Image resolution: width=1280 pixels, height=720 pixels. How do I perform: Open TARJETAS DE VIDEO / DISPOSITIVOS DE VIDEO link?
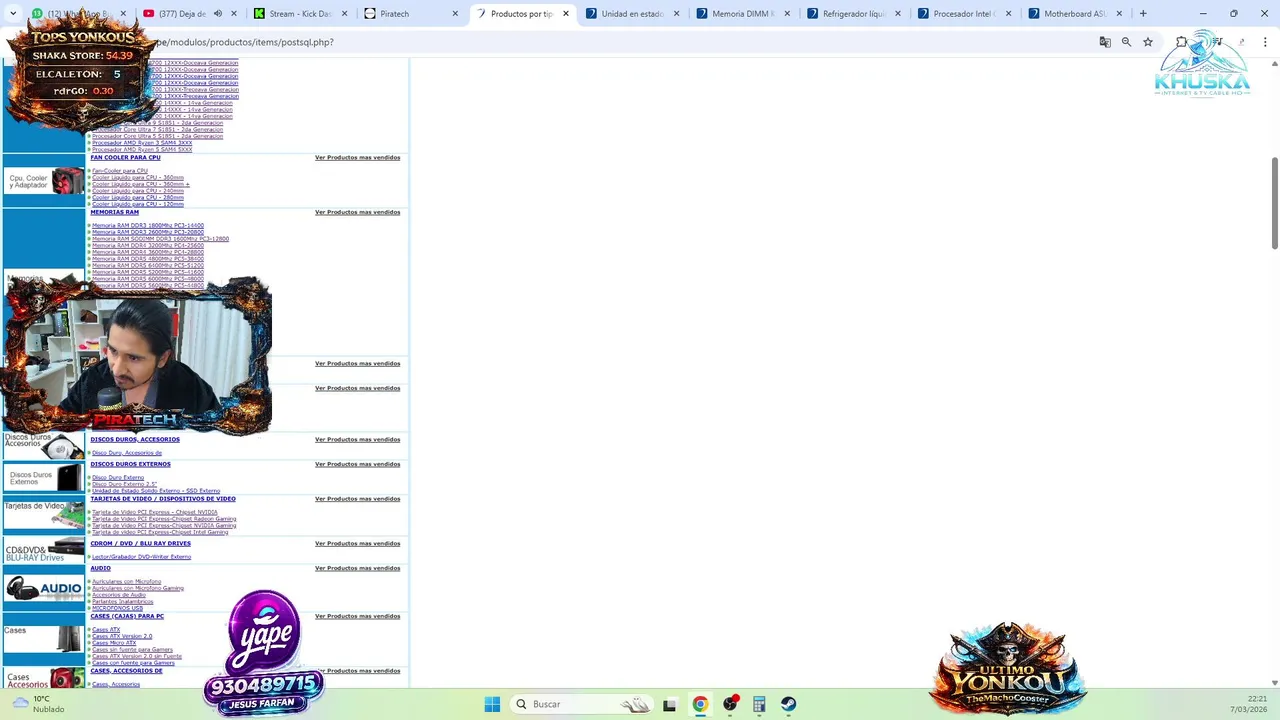(163, 499)
